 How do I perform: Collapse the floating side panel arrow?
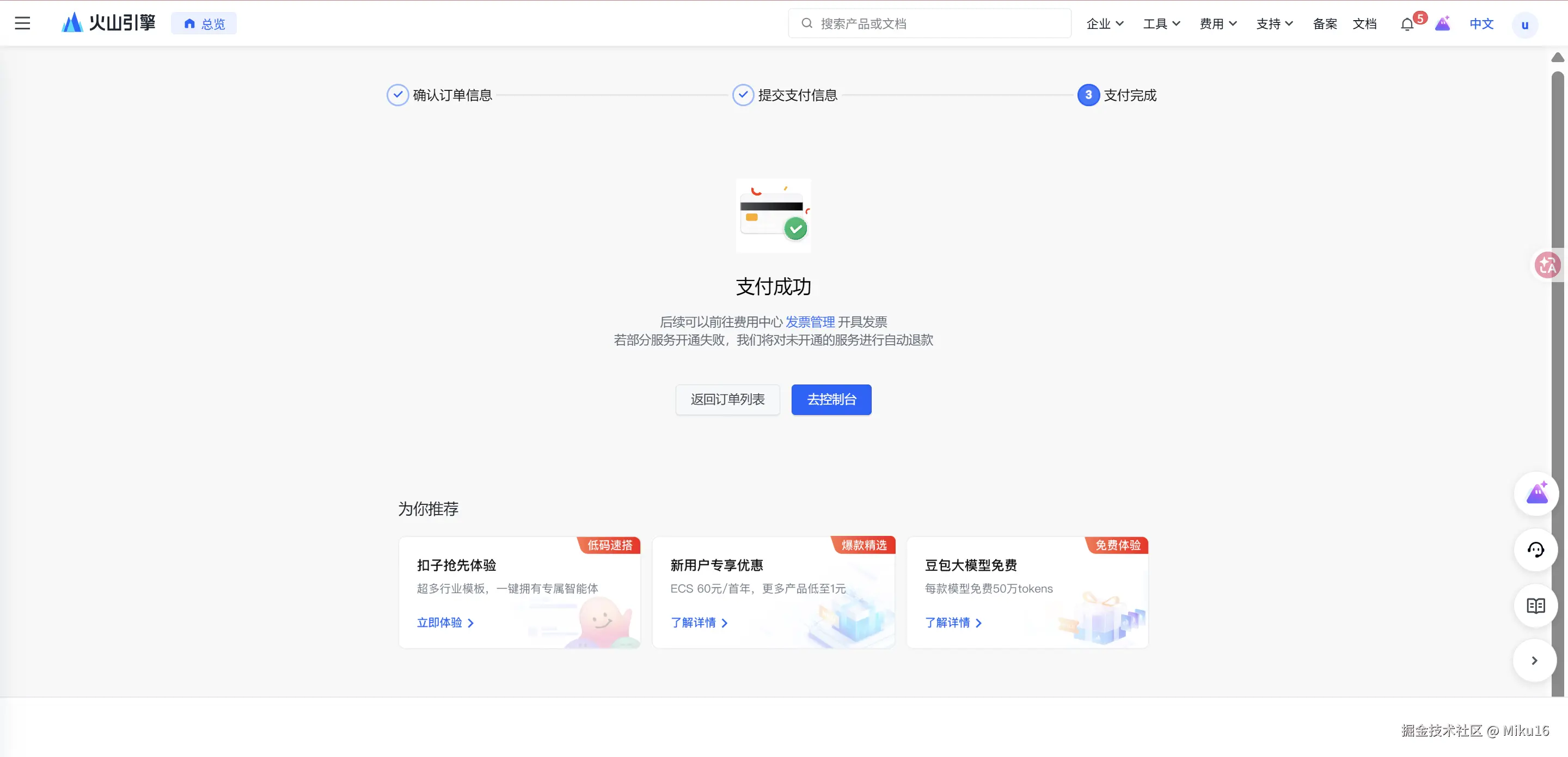pos(1535,661)
